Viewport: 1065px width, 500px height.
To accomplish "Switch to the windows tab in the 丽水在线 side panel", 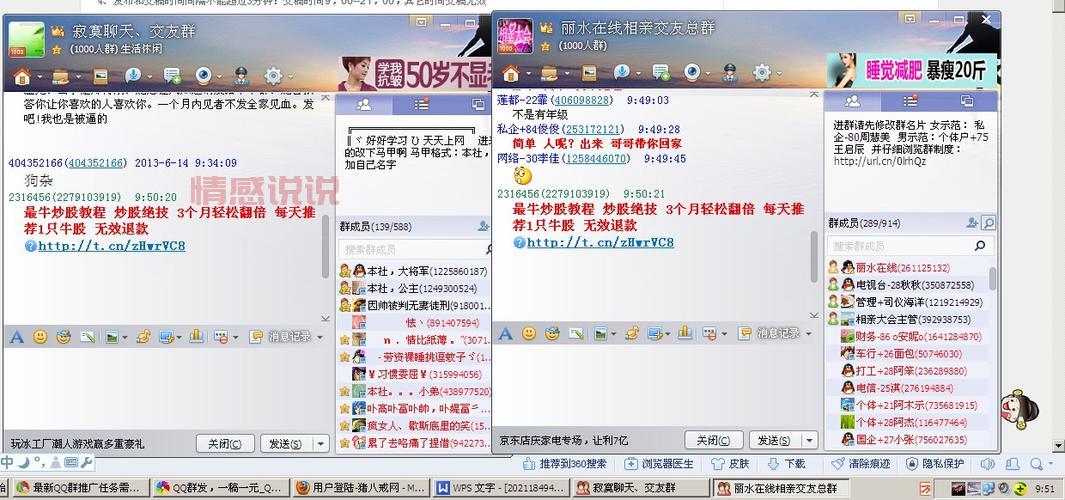I will tap(967, 101).
